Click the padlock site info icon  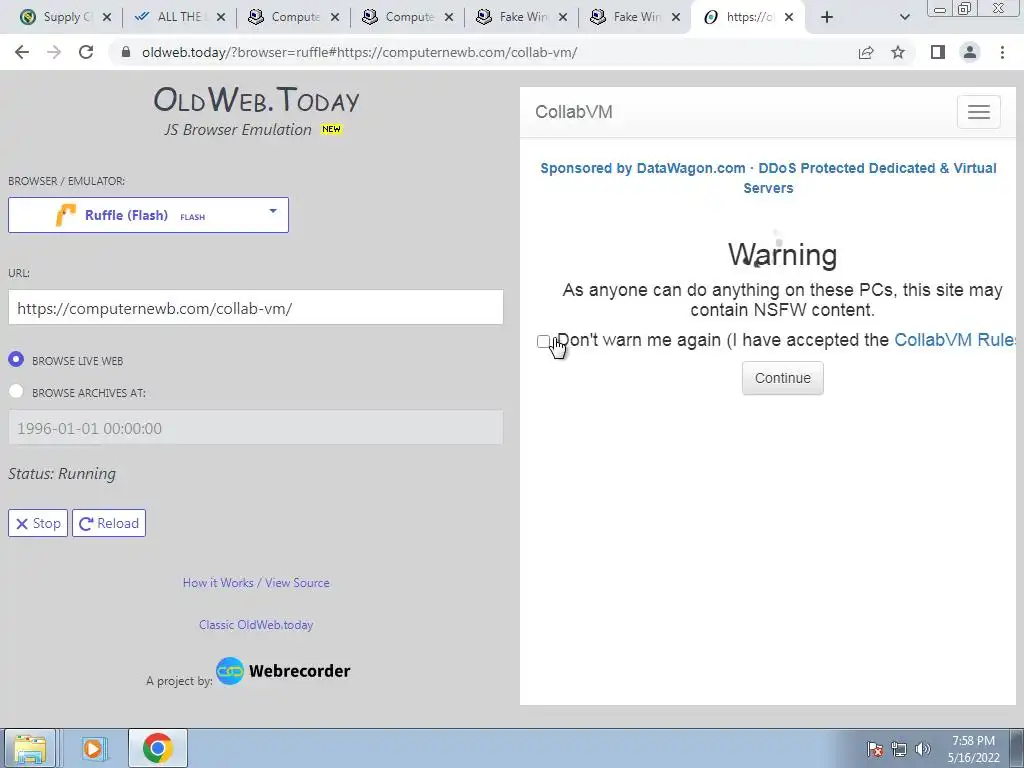[126, 52]
